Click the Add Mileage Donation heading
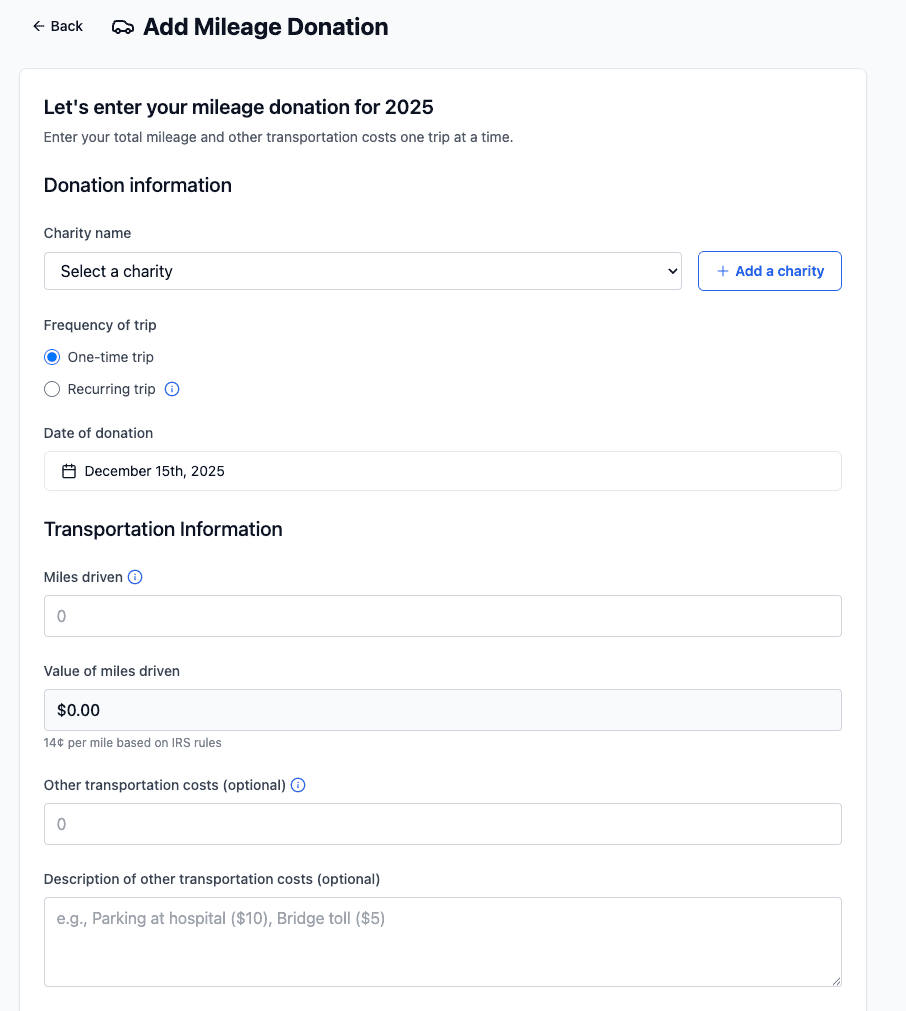 [265, 27]
